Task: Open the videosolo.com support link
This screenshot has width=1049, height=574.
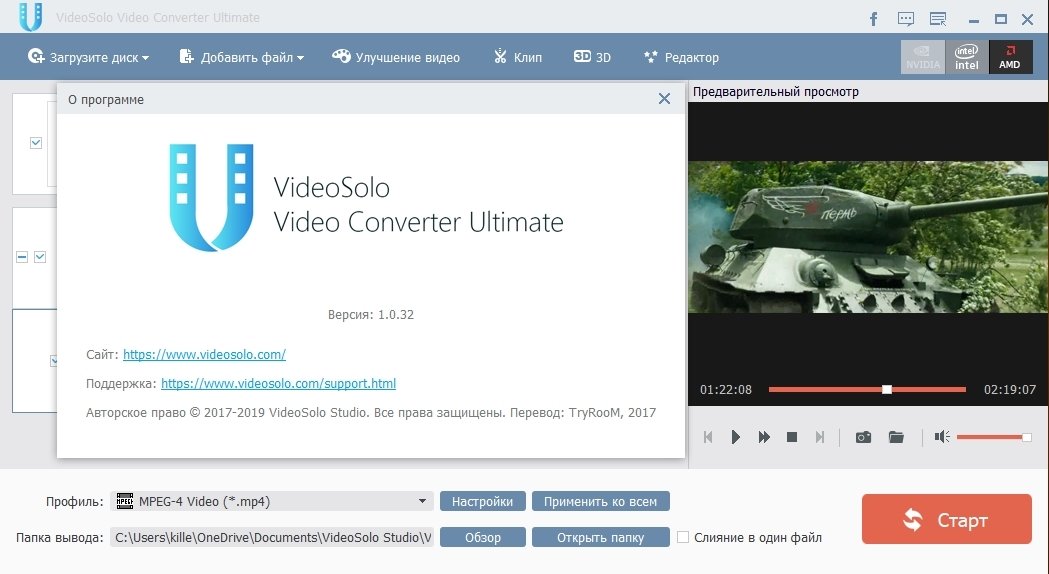Action: pyautogui.click(x=278, y=383)
